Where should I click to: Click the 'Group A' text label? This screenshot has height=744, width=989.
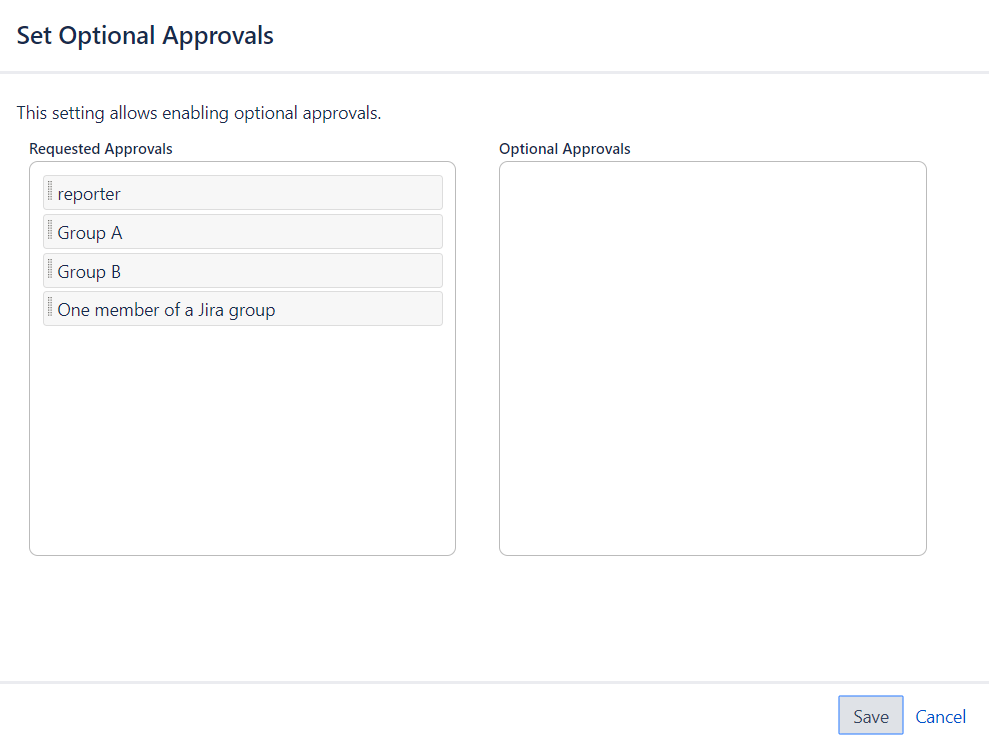coord(90,233)
